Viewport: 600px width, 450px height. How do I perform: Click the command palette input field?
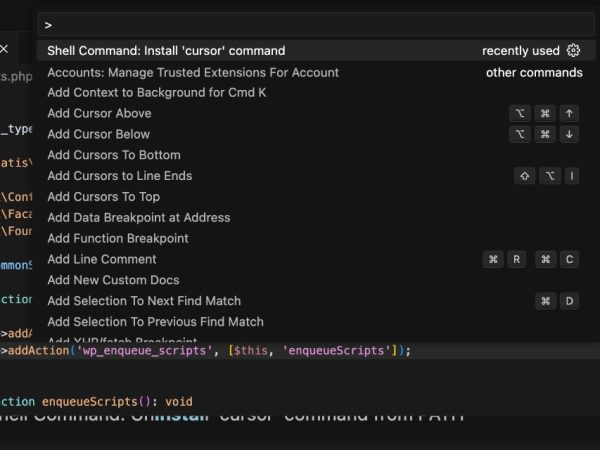(316, 25)
